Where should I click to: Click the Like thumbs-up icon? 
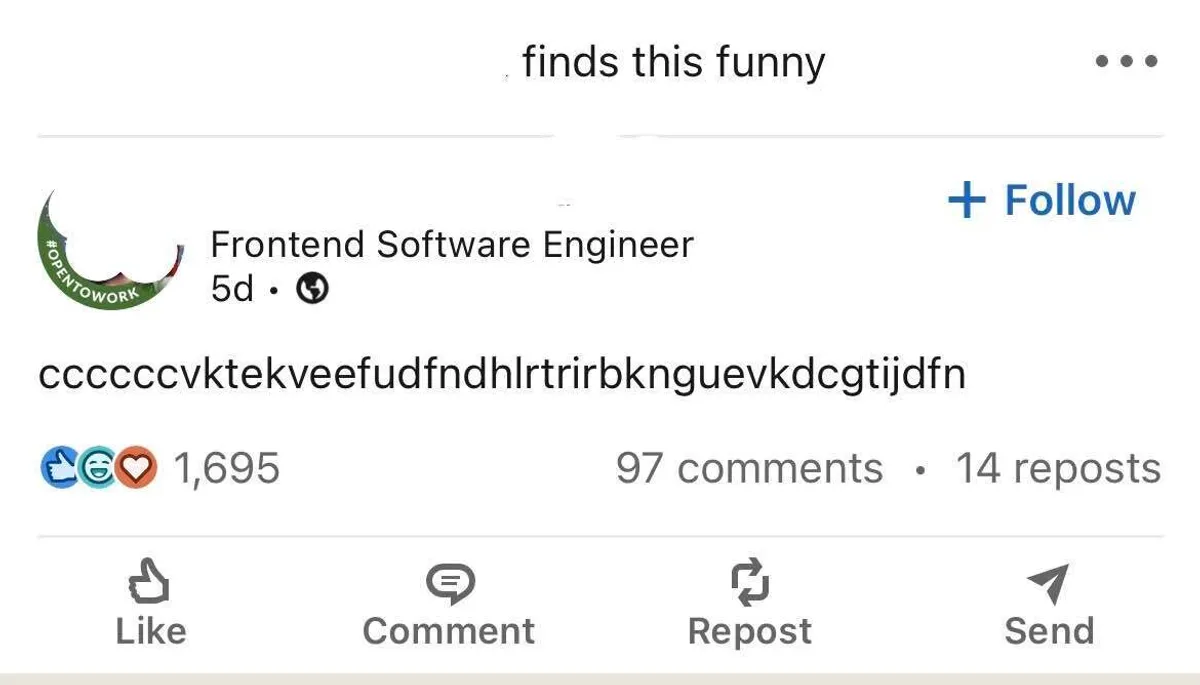[x=150, y=583]
